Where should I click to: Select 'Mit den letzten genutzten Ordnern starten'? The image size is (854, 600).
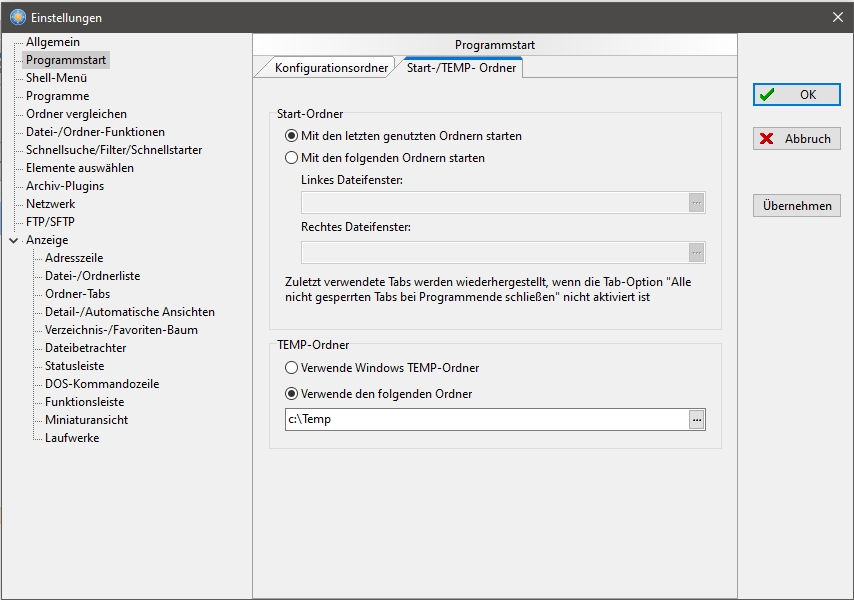(x=292, y=136)
